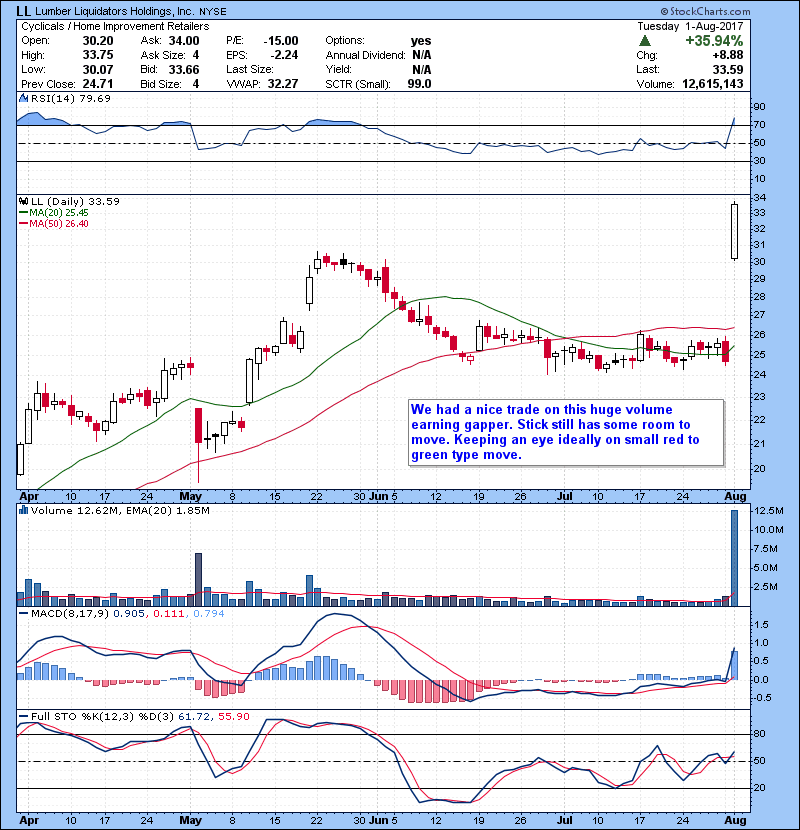The image size is (800, 830).
Task: Click the 90 level on RSI axis
Action: point(759,107)
